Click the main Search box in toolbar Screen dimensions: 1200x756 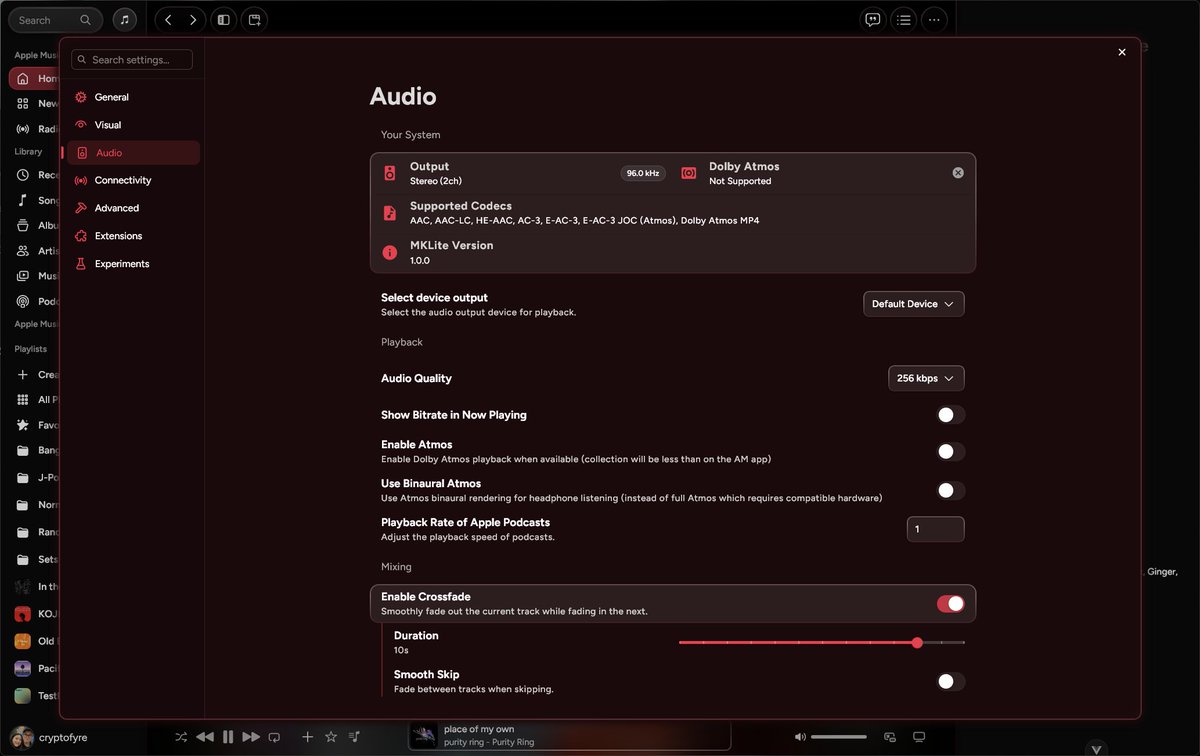click(x=54, y=19)
